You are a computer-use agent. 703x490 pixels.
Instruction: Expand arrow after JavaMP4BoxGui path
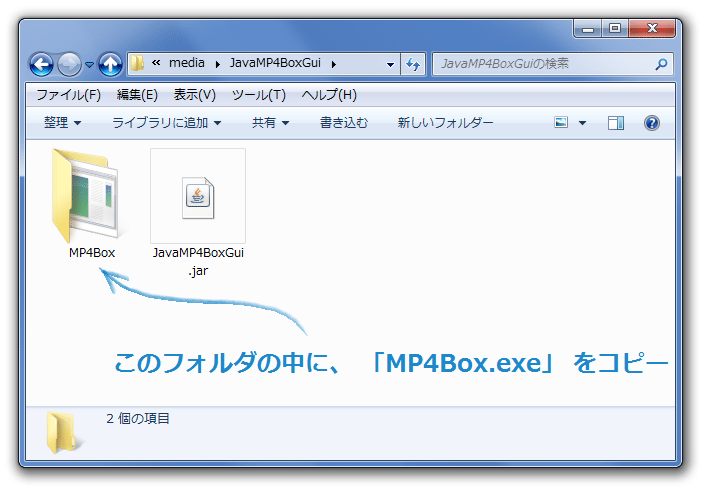pos(334,65)
